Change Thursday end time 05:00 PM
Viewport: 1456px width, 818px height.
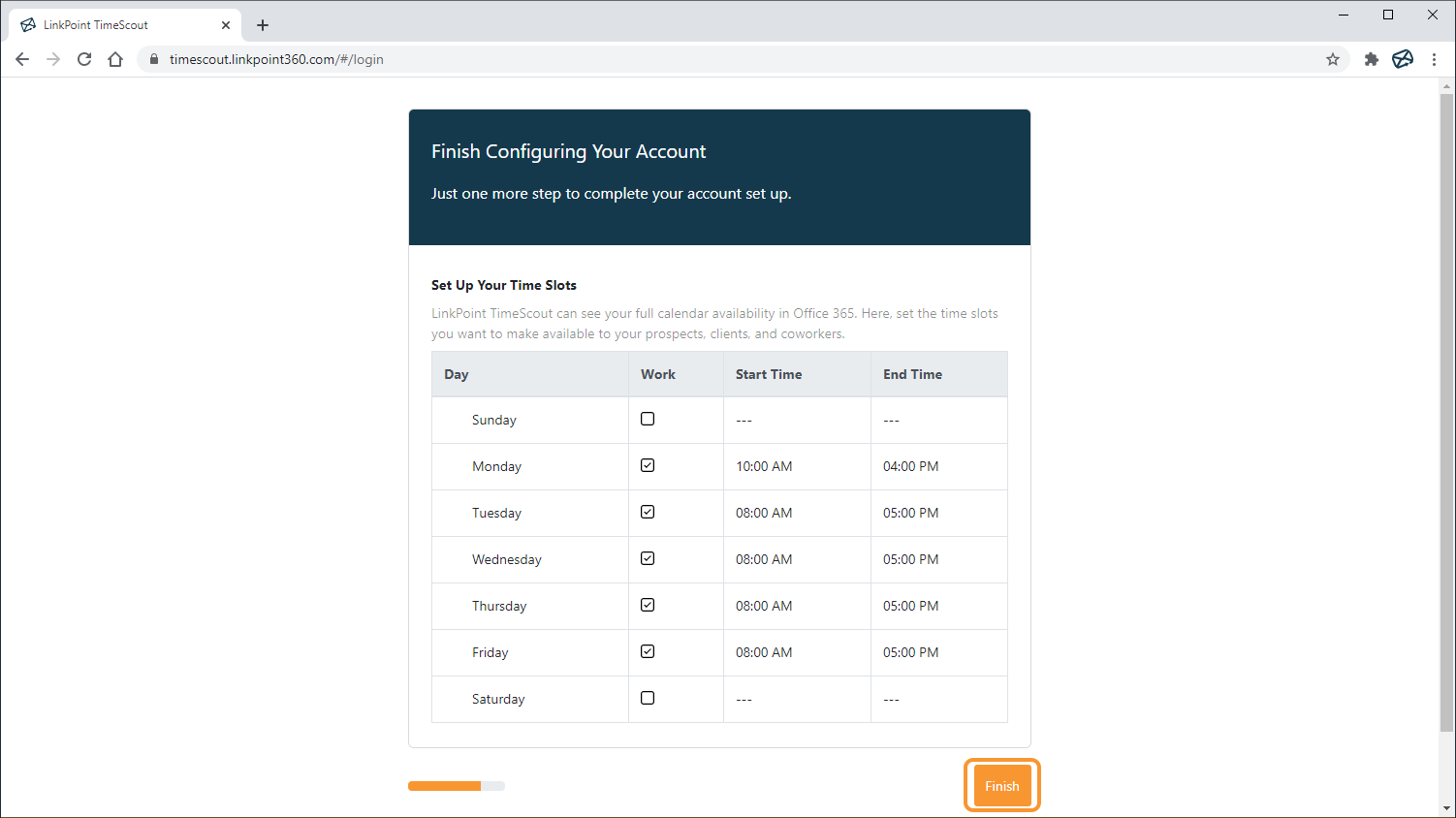(910, 606)
